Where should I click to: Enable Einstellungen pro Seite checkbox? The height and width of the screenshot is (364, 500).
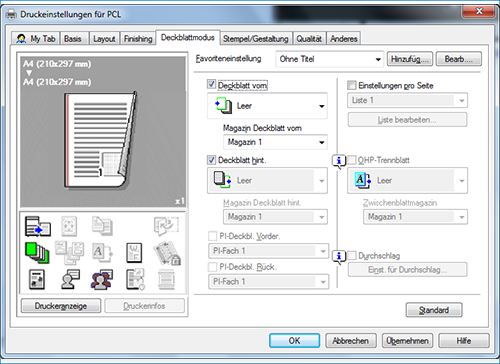coord(351,85)
